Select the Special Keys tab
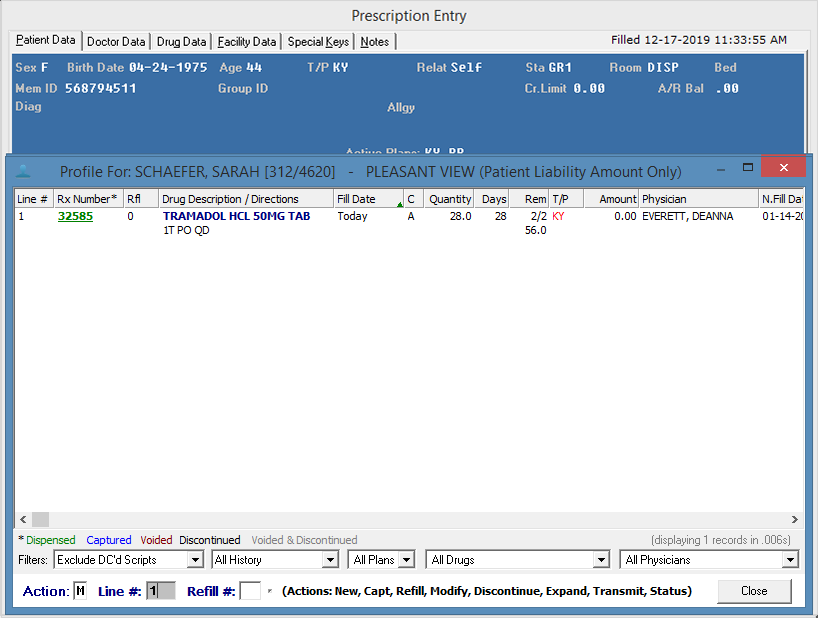 point(318,41)
